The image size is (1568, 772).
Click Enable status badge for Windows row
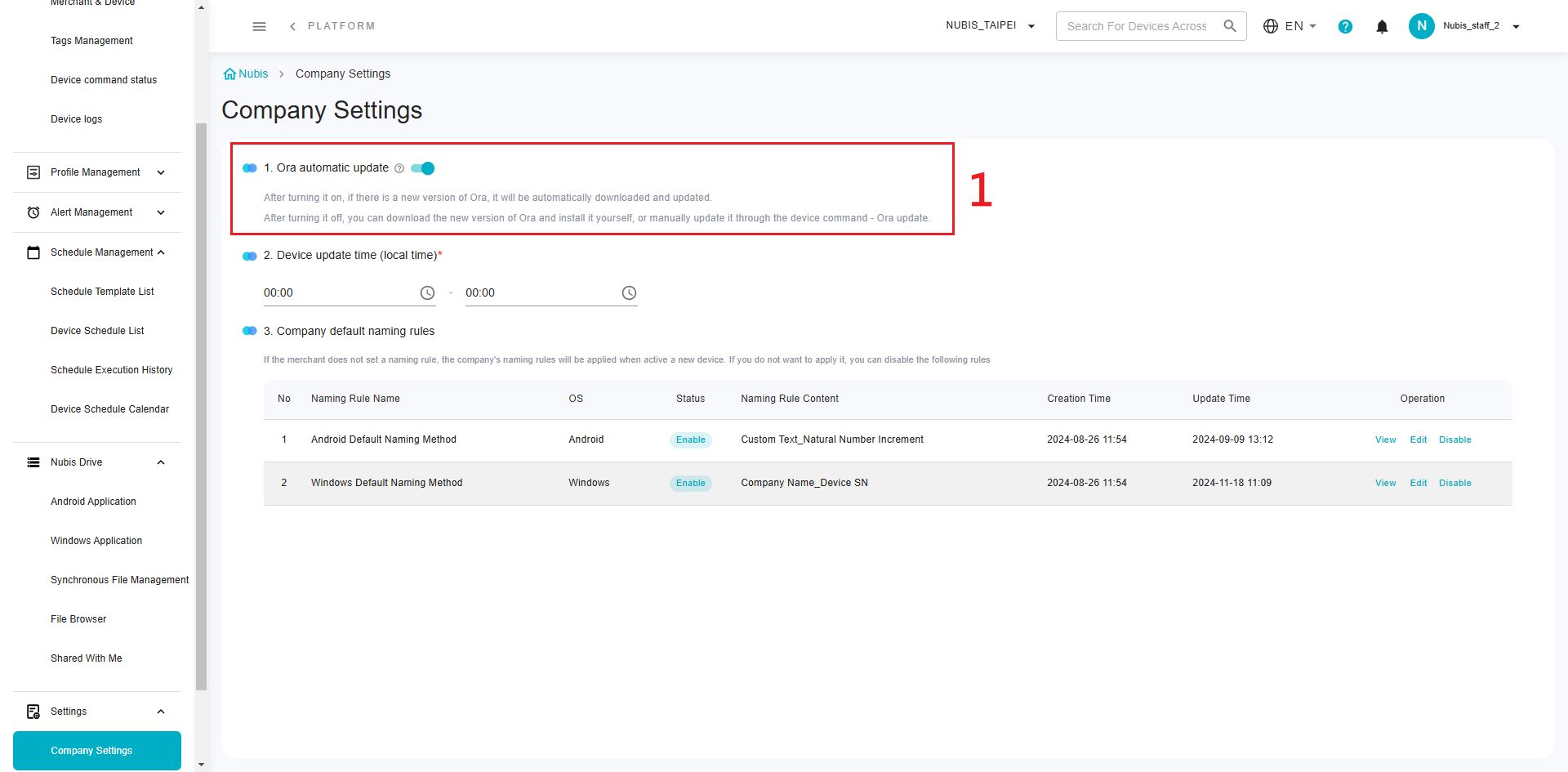[x=691, y=483]
